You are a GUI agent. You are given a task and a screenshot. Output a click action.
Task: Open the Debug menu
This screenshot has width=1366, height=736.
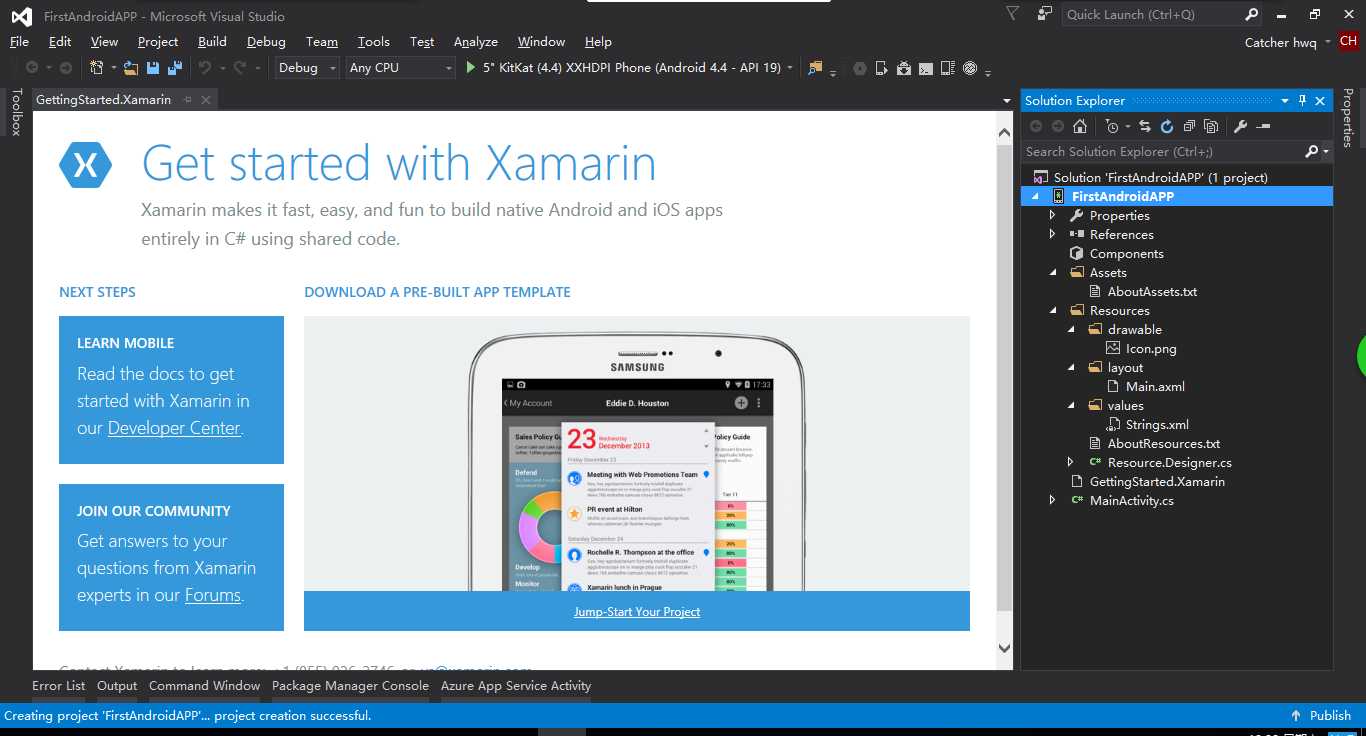coord(266,42)
